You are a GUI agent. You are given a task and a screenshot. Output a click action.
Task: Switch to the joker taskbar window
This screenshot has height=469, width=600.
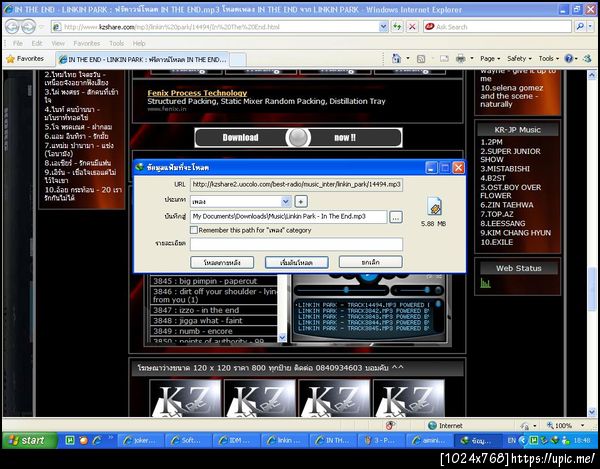[140, 440]
